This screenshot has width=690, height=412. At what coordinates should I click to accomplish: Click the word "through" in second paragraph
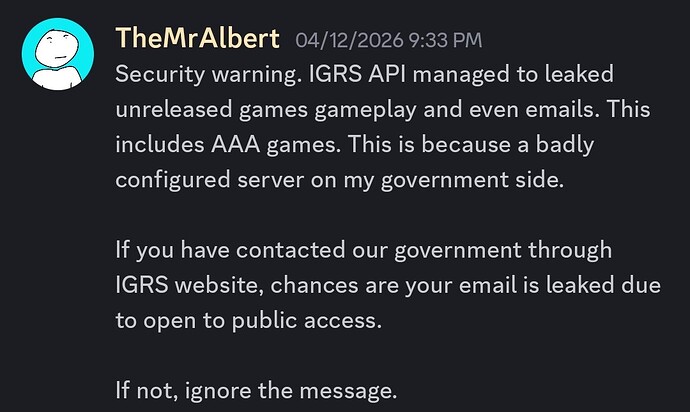click(x=570, y=250)
